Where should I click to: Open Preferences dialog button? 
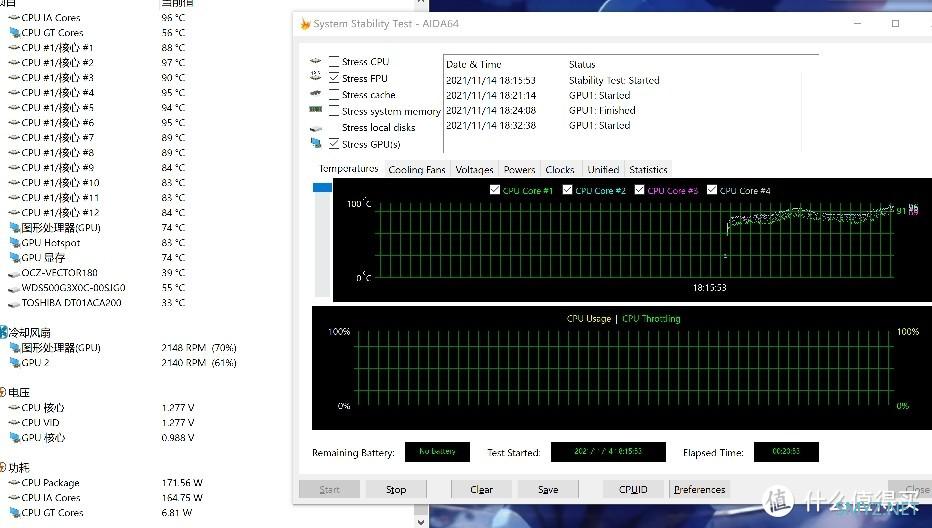(x=700, y=489)
